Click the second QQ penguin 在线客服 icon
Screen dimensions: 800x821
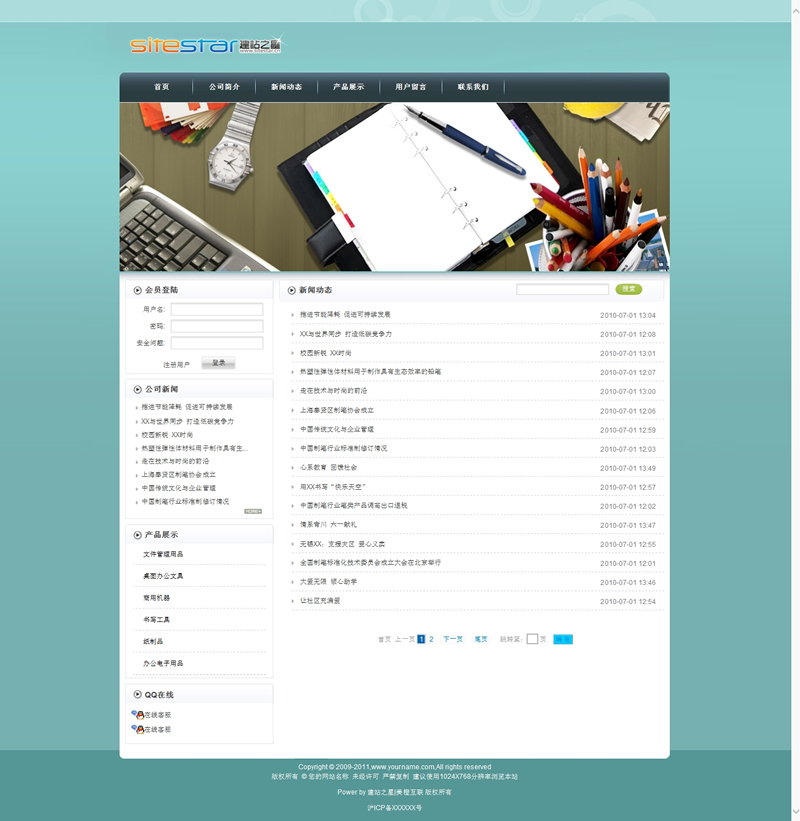(x=138, y=729)
